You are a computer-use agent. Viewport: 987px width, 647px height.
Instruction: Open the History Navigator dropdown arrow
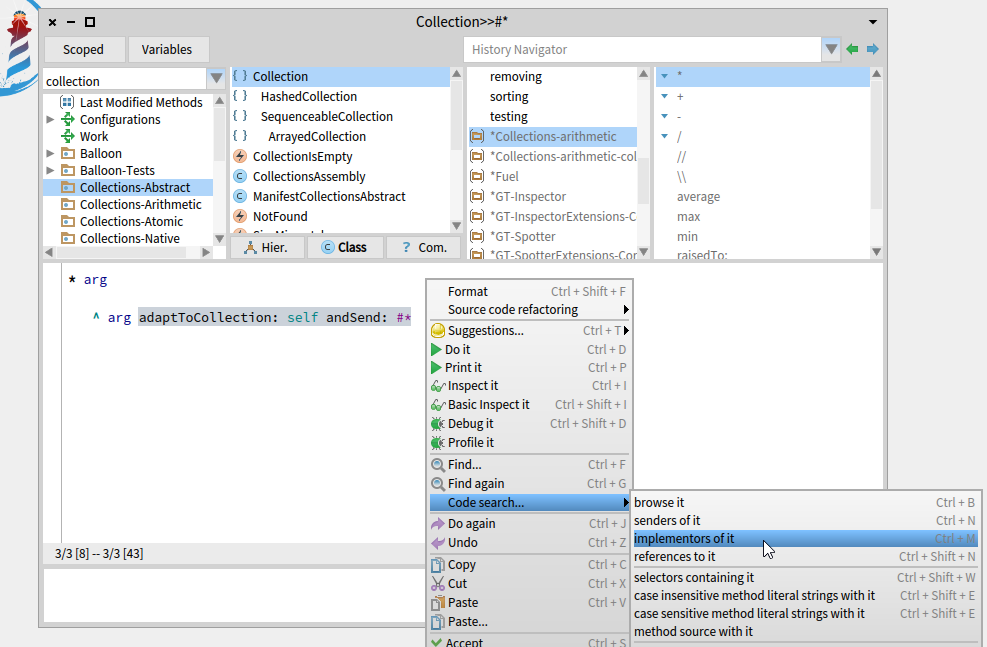(x=831, y=47)
